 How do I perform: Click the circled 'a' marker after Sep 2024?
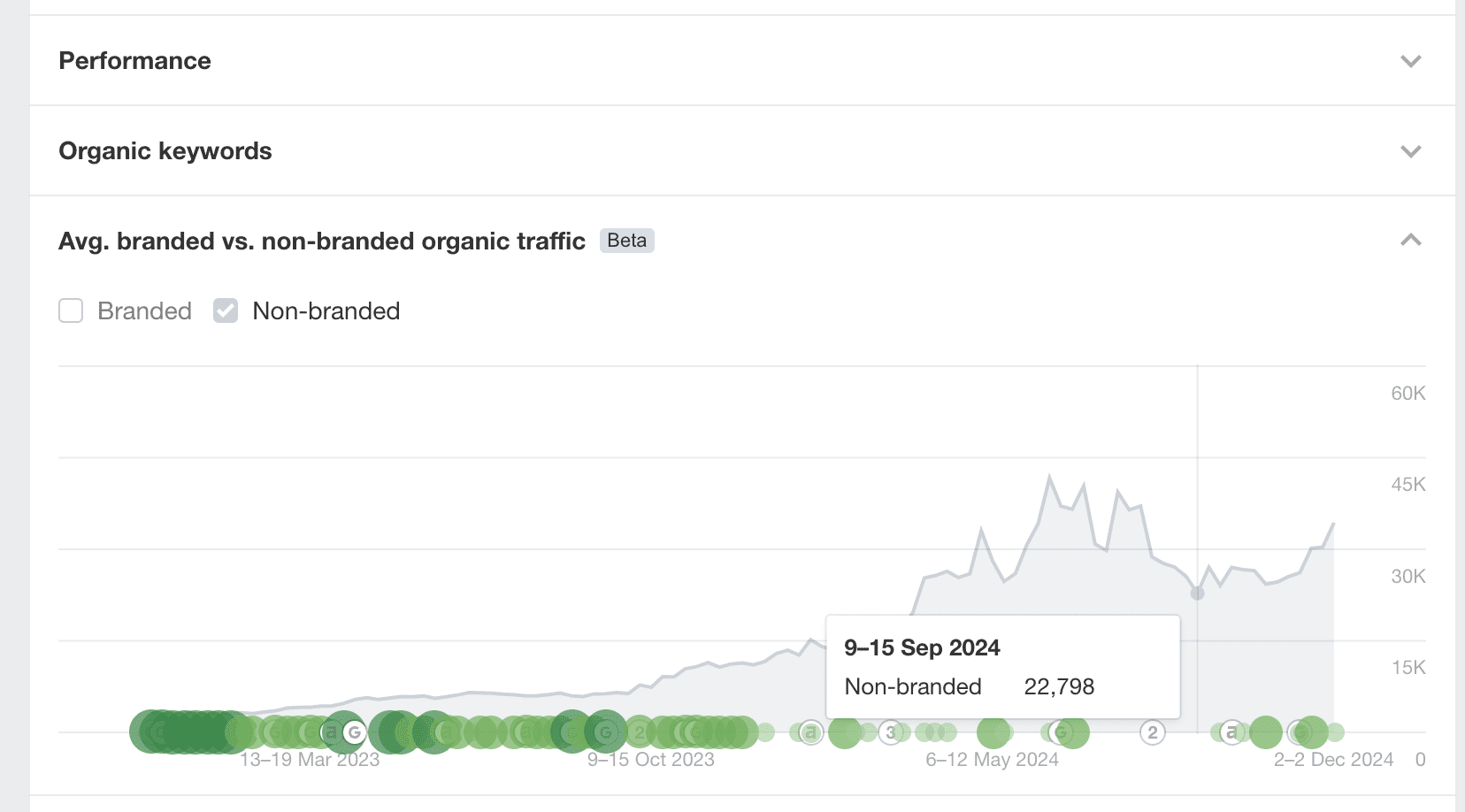click(x=1231, y=732)
